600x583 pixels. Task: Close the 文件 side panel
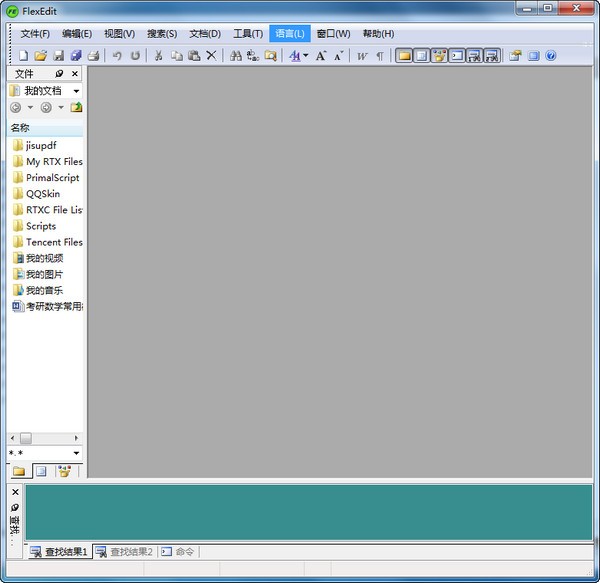(x=75, y=73)
